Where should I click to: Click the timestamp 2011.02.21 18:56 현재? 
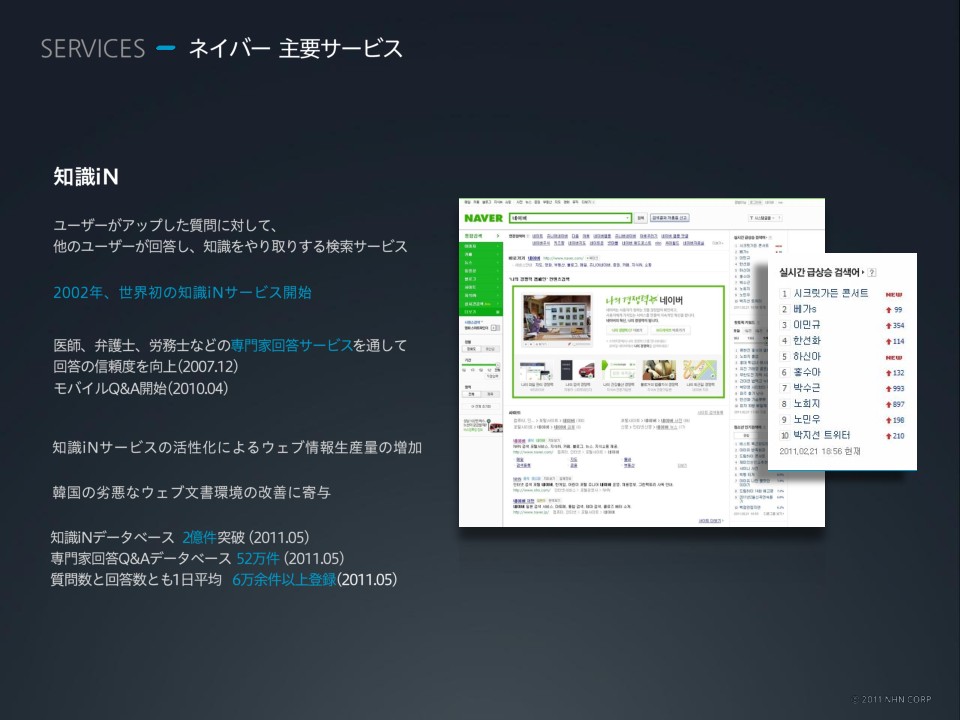[x=820, y=451]
